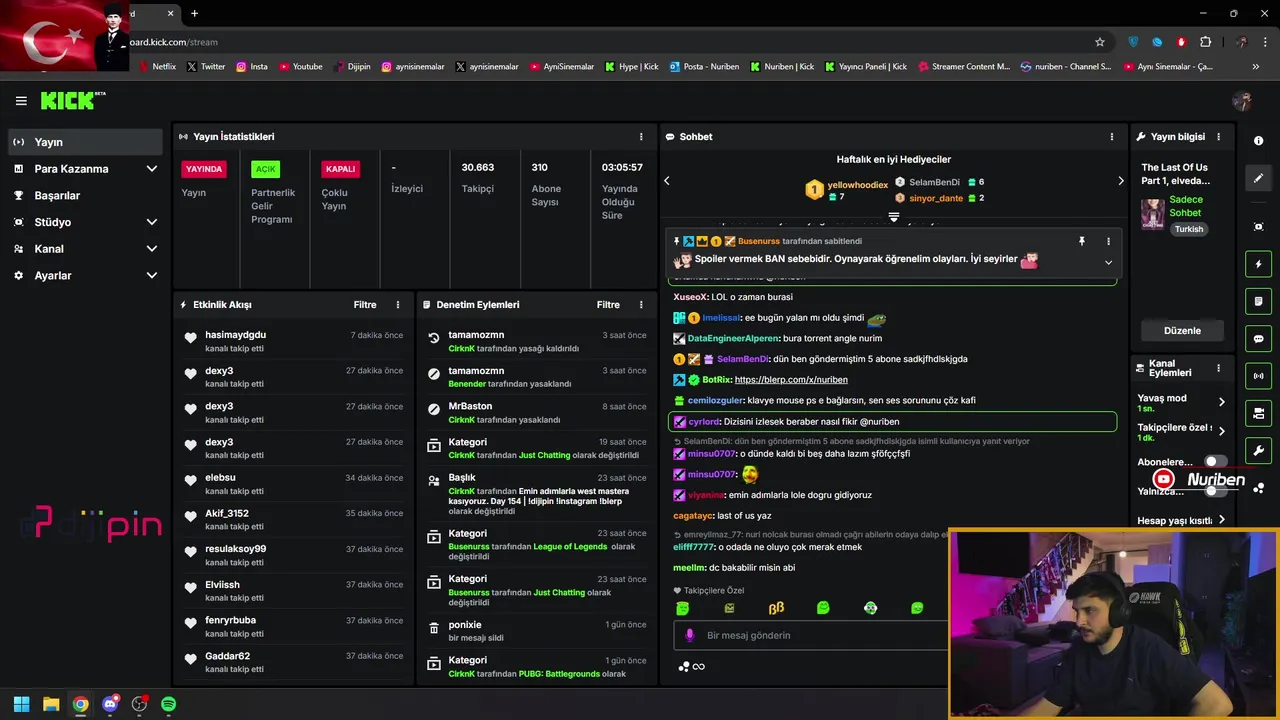The image size is (1280, 720).
Task: Click the Düzenle button
Action: [x=1182, y=331]
